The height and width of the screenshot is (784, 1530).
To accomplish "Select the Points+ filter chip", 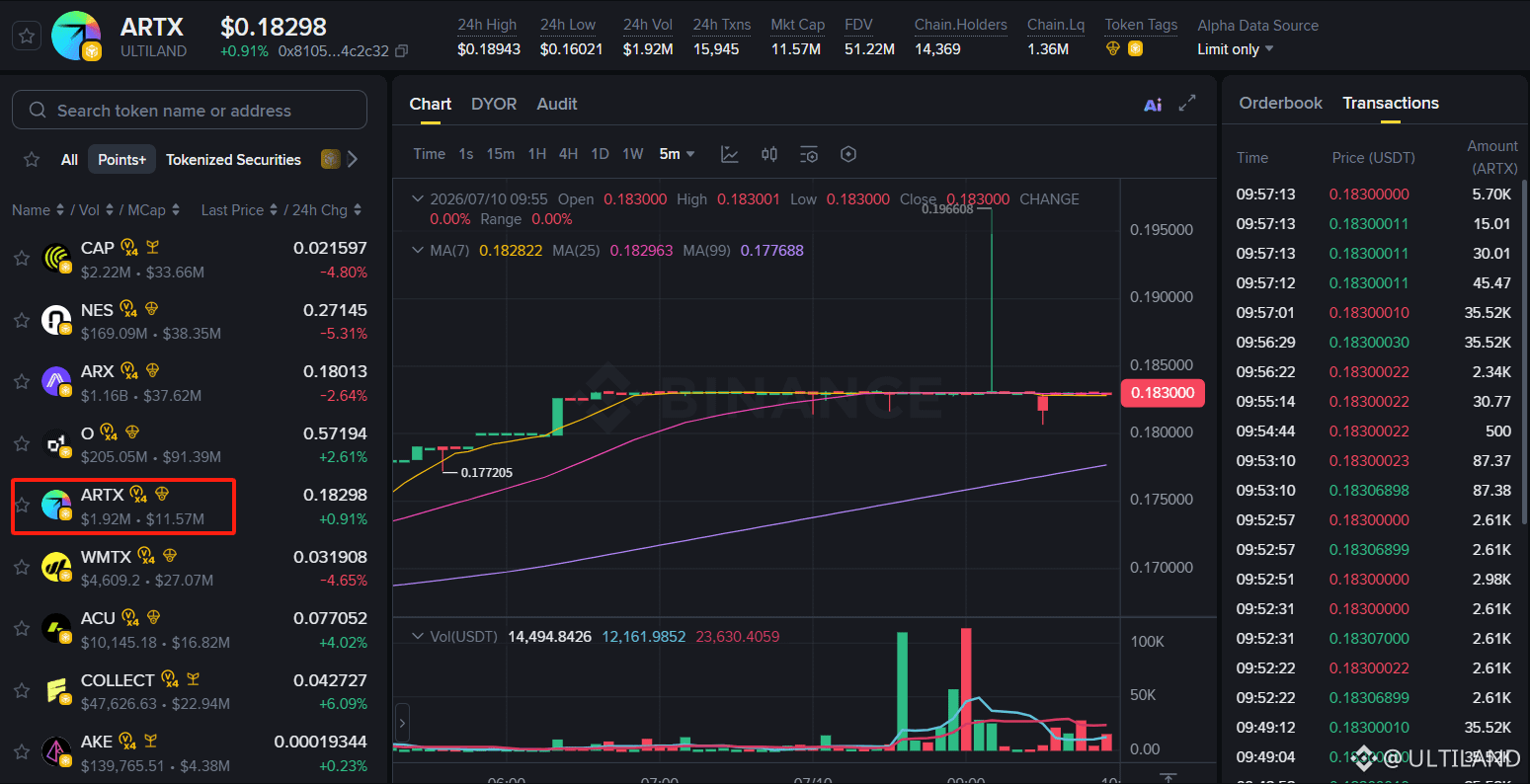I will 121,159.
